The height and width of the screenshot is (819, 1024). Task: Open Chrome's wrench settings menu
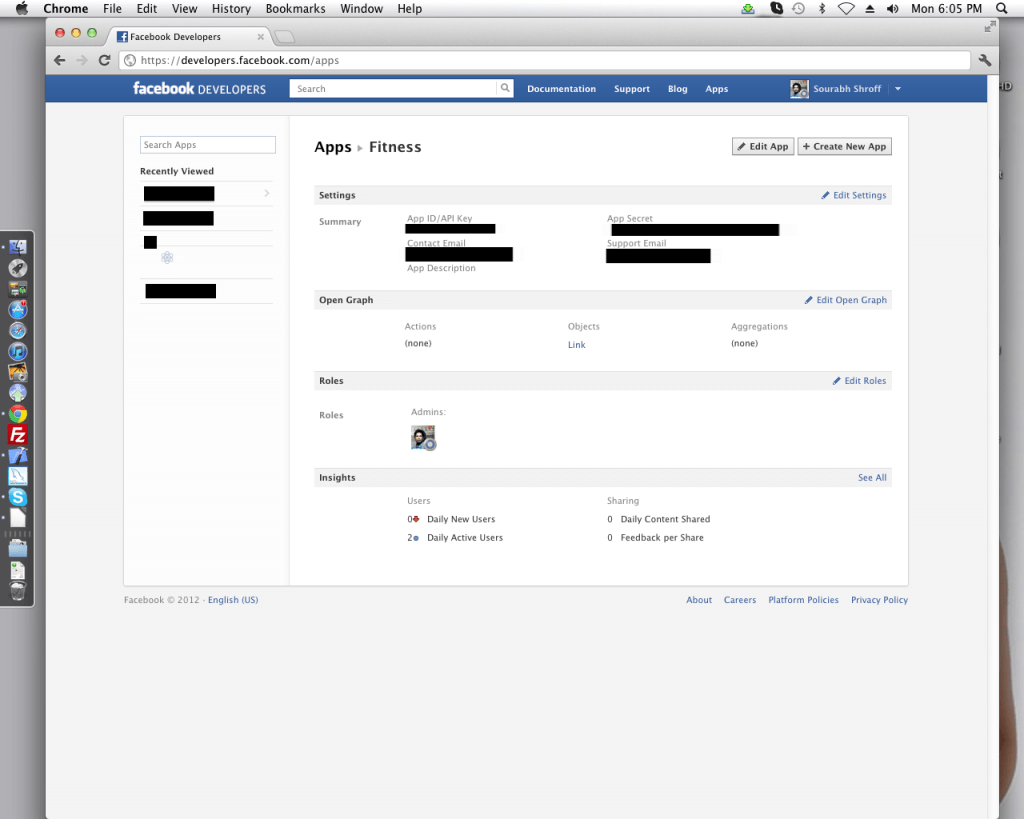(985, 60)
